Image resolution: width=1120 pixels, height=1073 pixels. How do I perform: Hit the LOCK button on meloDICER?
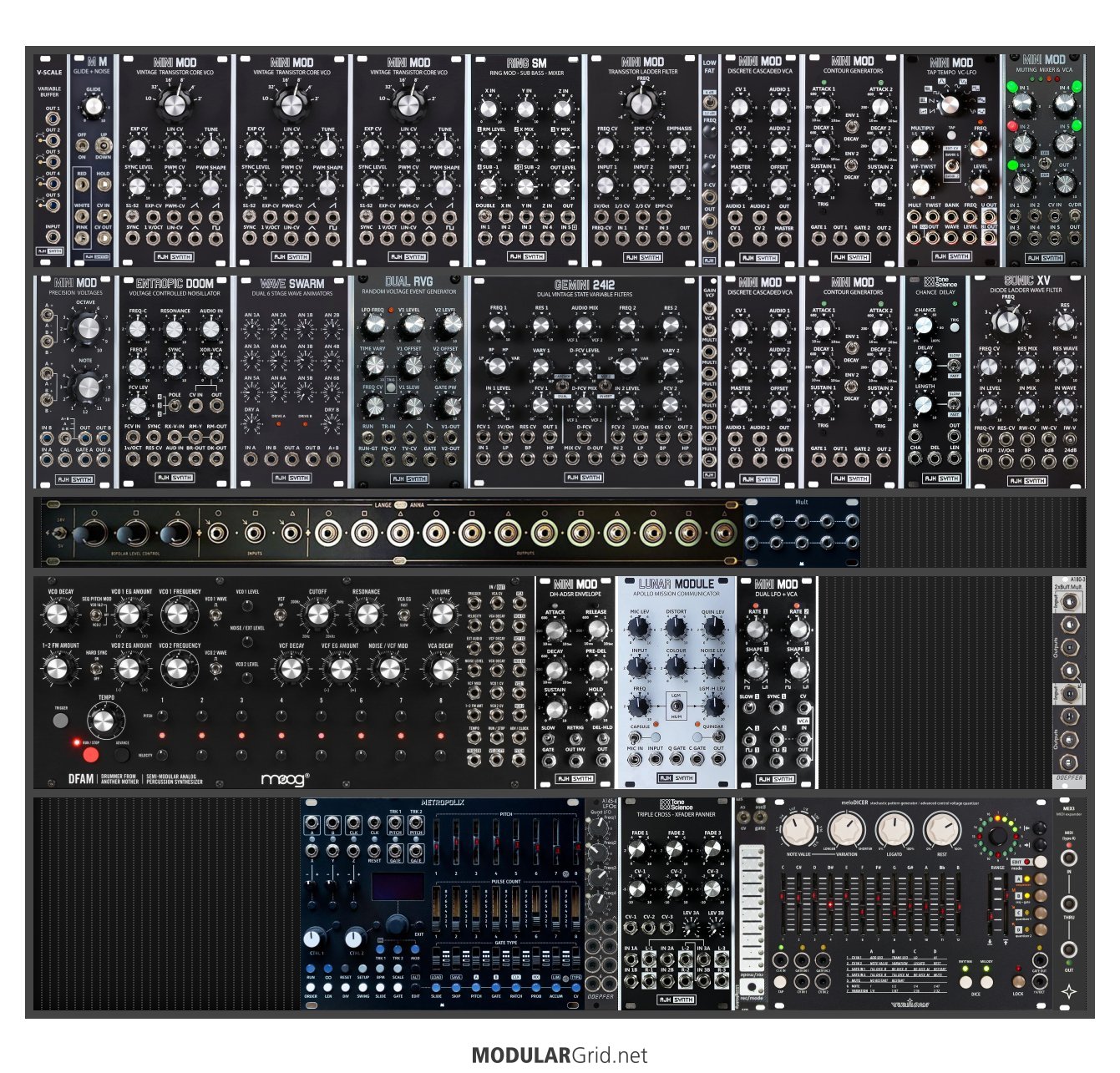(1018, 981)
